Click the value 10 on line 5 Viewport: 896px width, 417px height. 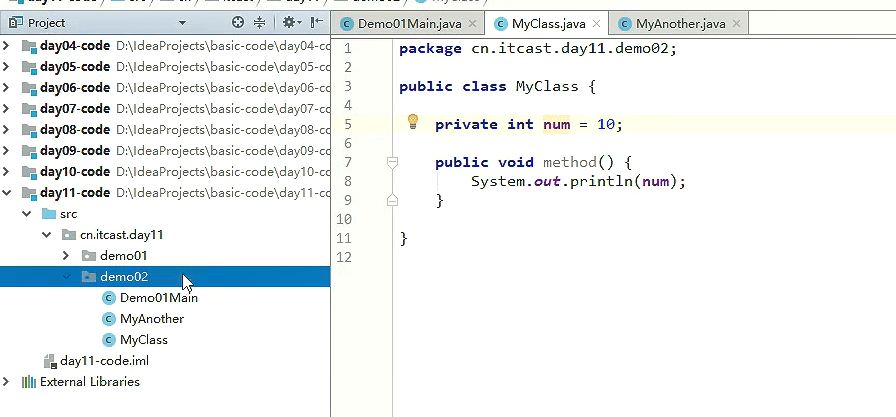tap(606, 125)
